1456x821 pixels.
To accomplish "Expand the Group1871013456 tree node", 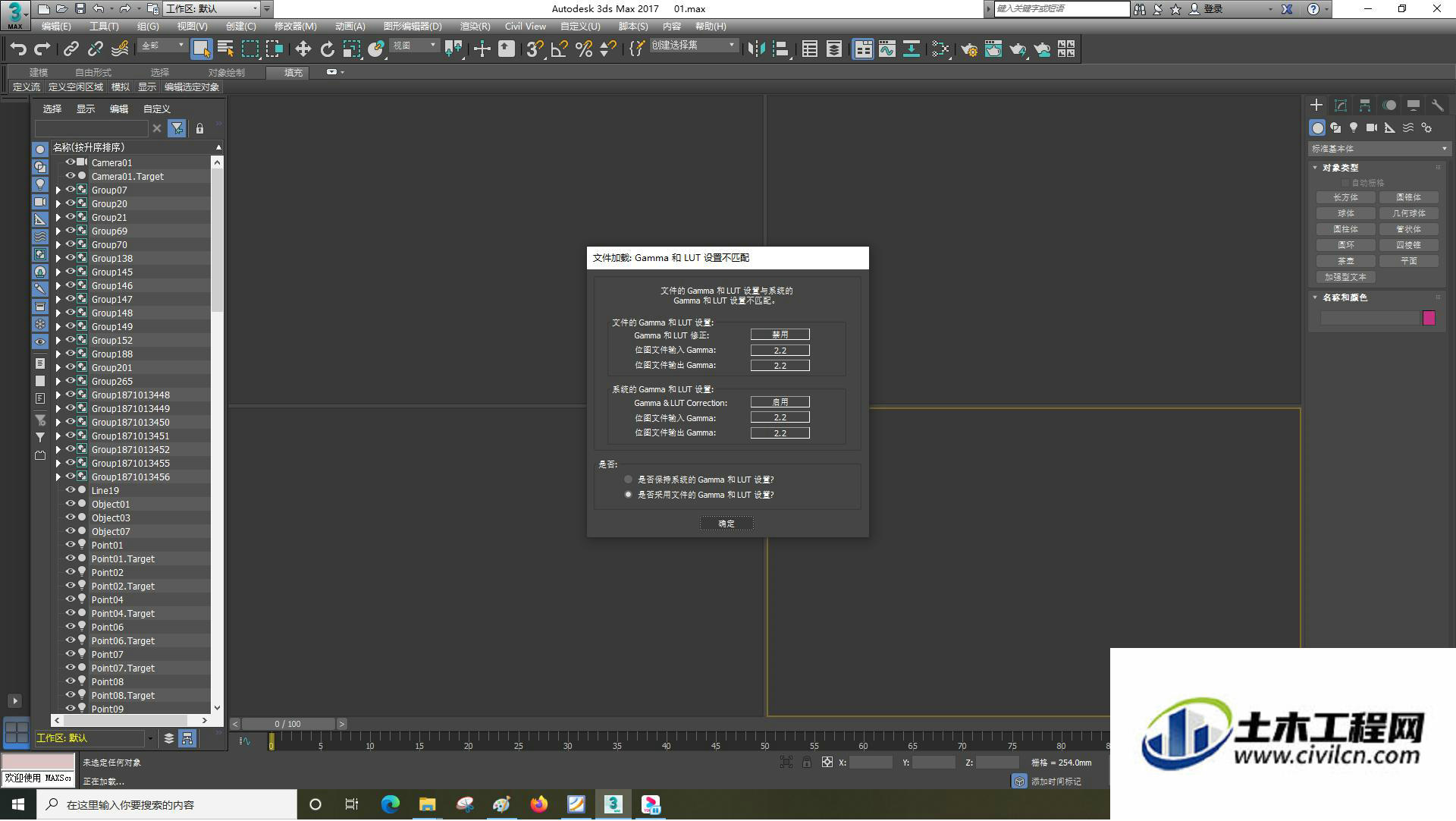I will (58, 477).
